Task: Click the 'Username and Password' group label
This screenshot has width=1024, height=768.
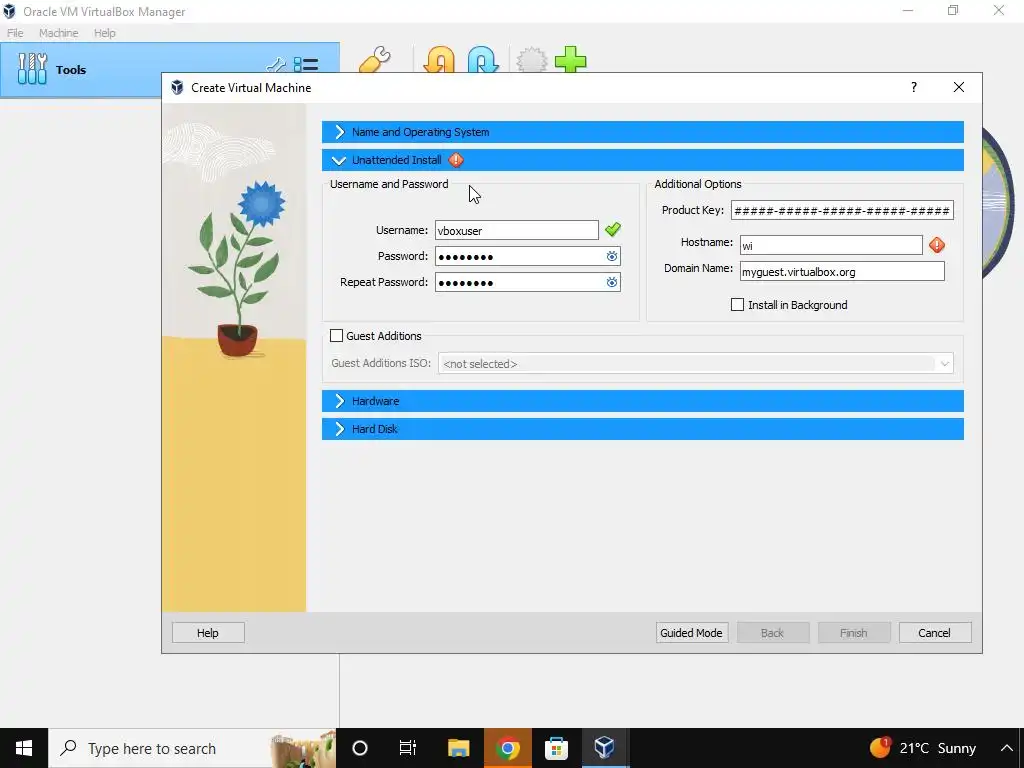Action: pyautogui.click(x=389, y=184)
